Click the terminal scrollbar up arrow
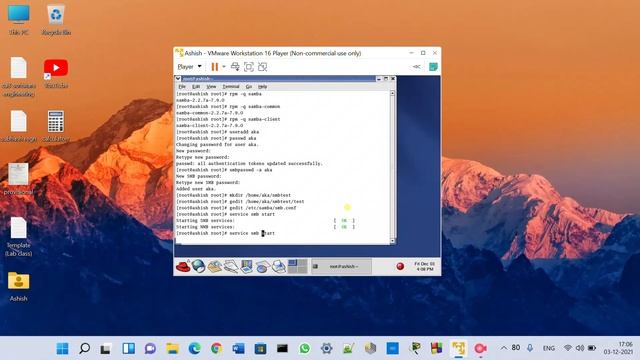 [392, 93]
